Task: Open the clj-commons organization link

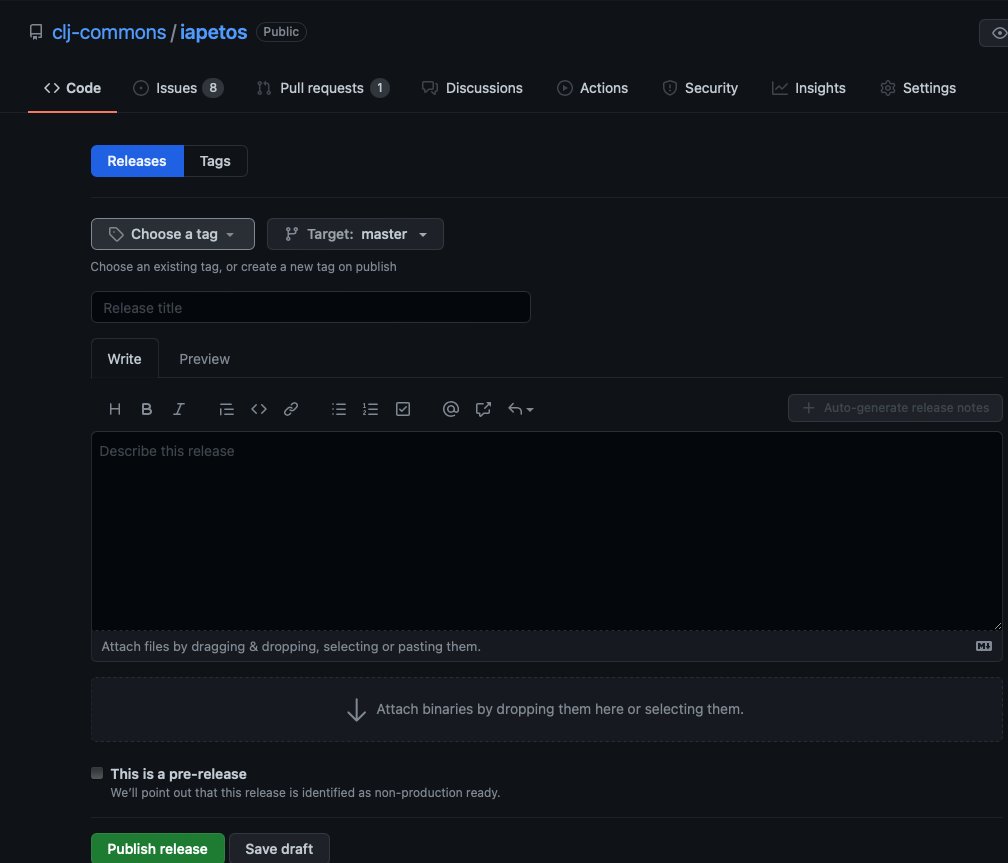Action: coord(109,32)
